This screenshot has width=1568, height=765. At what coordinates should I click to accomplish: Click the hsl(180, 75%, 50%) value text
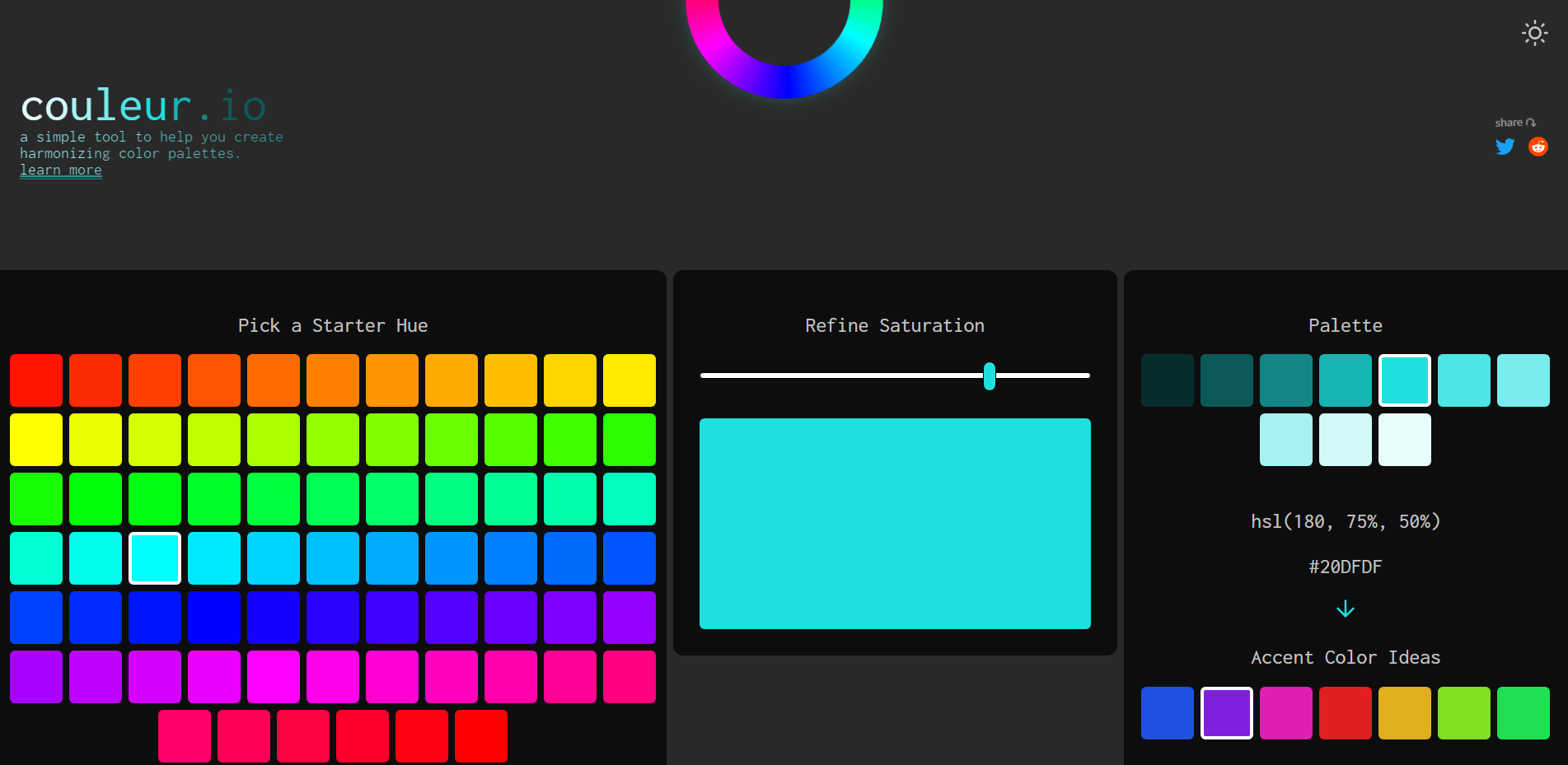(1346, 521)
